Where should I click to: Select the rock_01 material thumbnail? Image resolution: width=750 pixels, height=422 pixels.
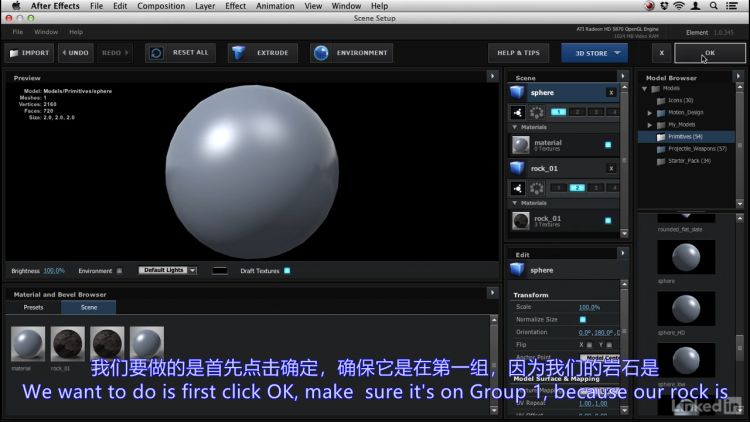(67, 344)
